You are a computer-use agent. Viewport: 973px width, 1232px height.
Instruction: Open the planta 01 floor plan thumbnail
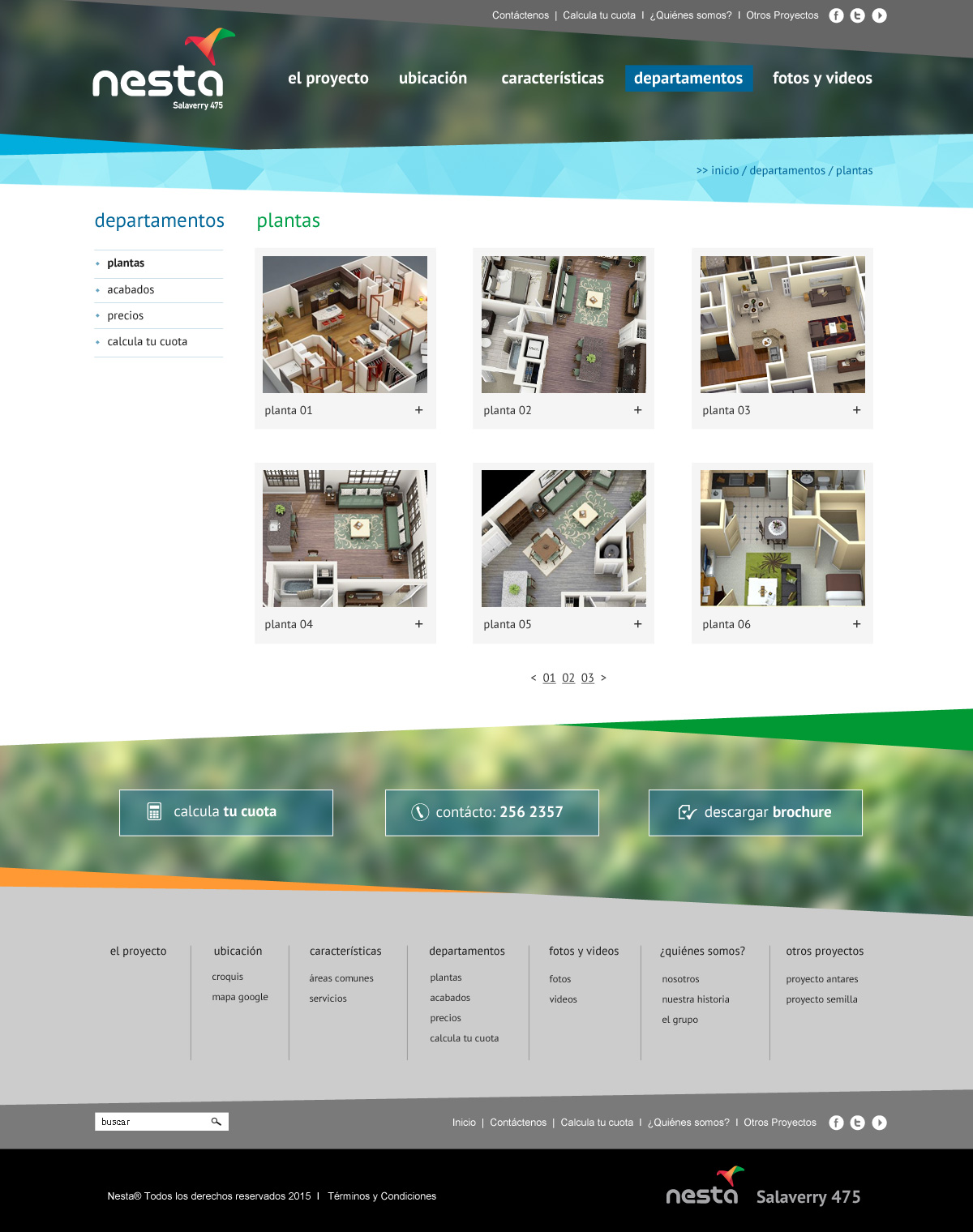pos(345,324)
